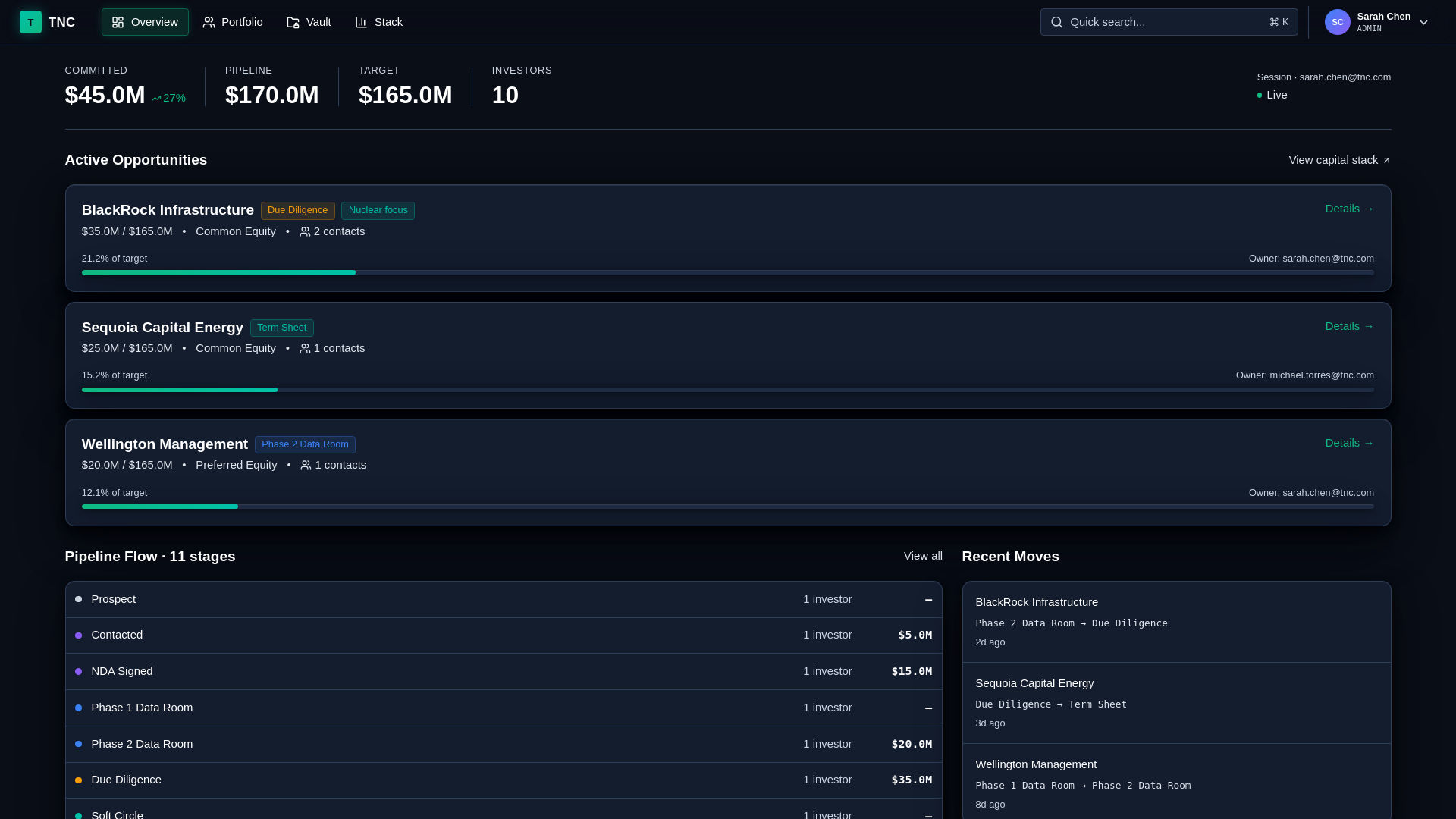Click Owner michael.torres@tnc.com text

(1304, 375)
